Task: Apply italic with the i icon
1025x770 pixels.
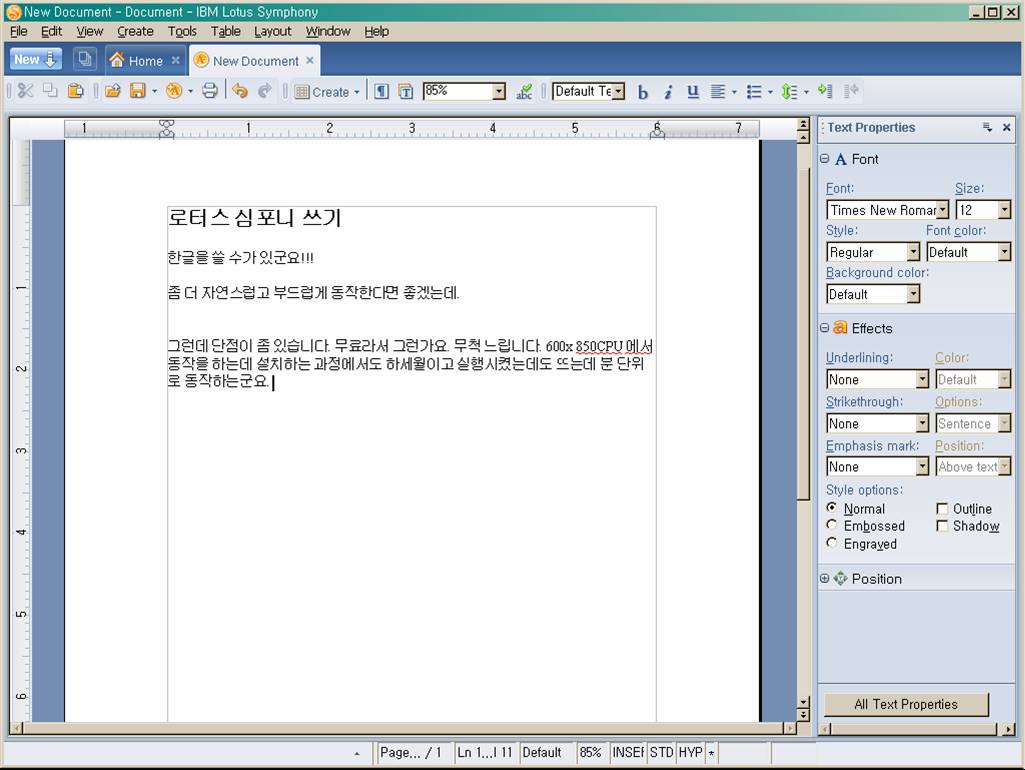Action: [668, 92]
